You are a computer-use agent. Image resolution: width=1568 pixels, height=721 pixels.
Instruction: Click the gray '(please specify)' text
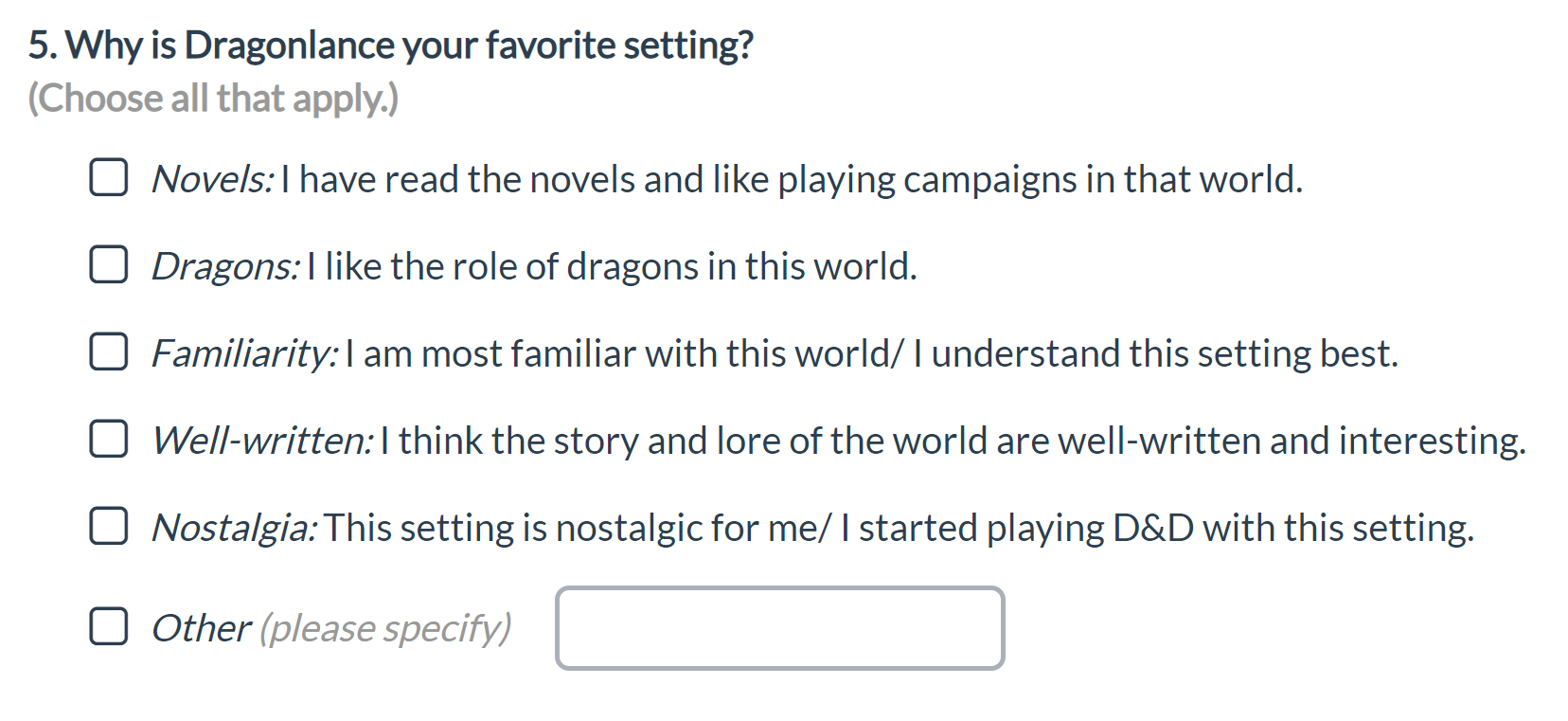tap(385, 628)
